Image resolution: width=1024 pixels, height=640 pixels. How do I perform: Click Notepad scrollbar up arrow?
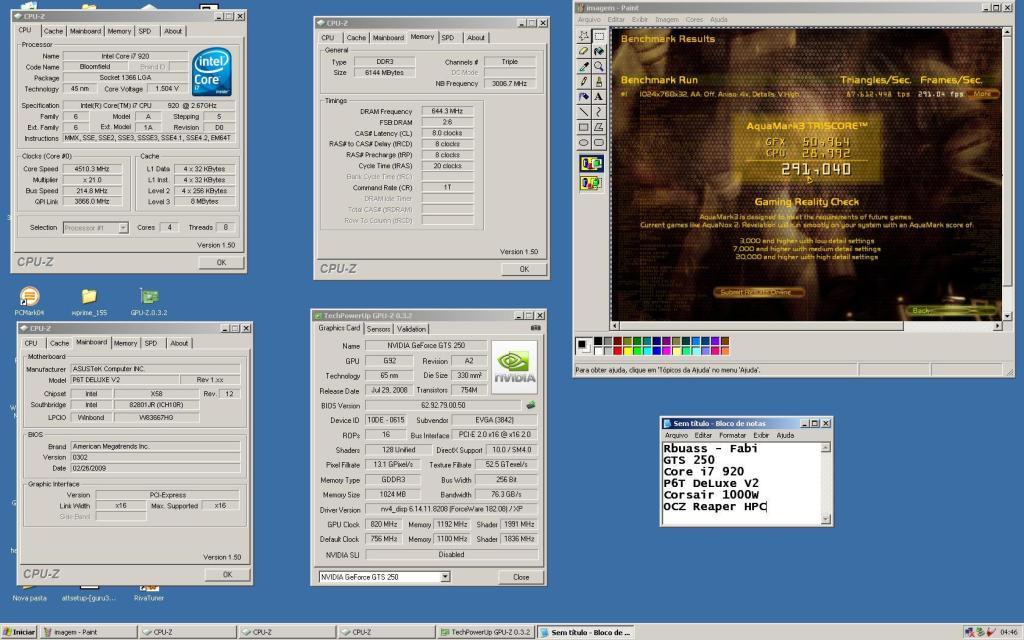pos(825,447)
